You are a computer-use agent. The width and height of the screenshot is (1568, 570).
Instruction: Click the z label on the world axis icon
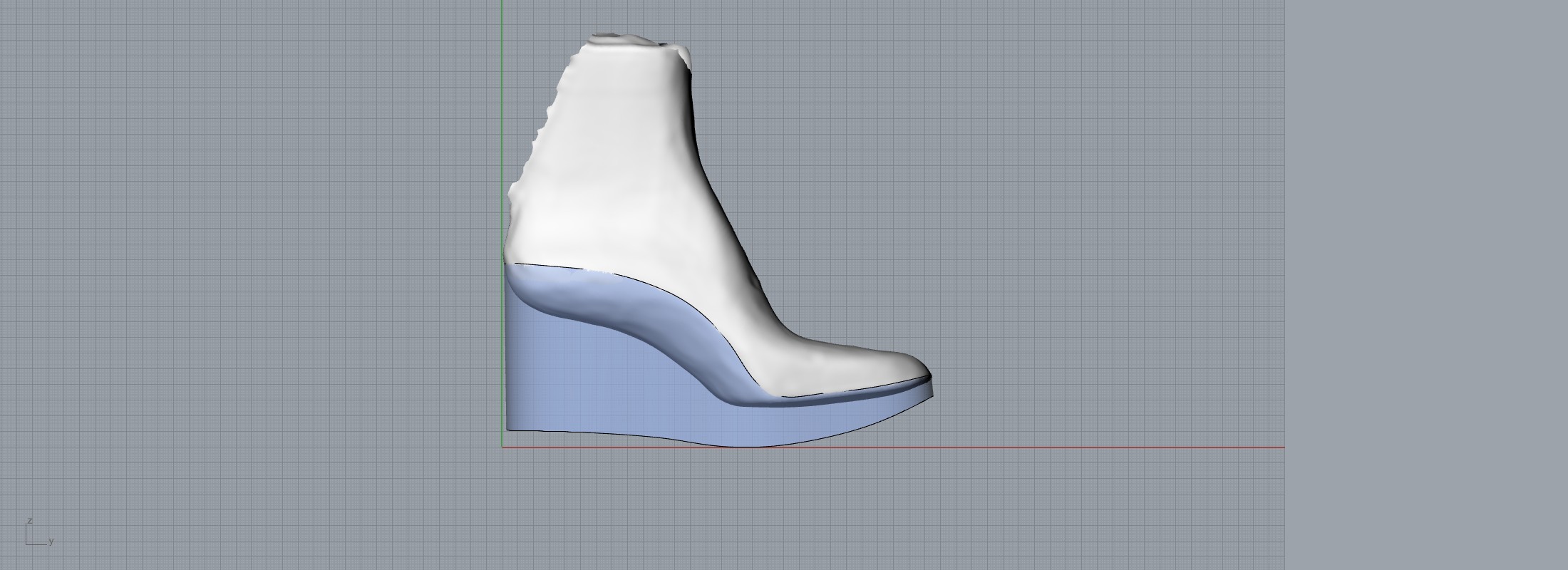30,521
